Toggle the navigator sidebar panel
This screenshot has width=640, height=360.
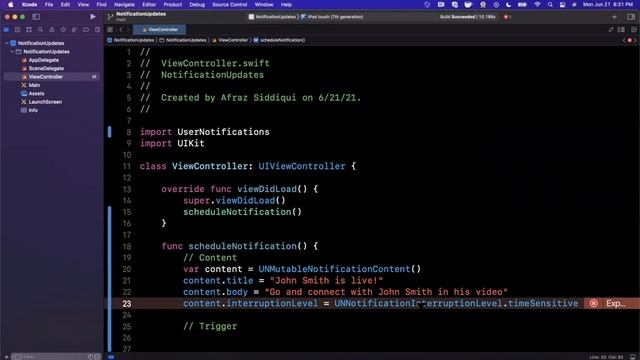[36, 17]
